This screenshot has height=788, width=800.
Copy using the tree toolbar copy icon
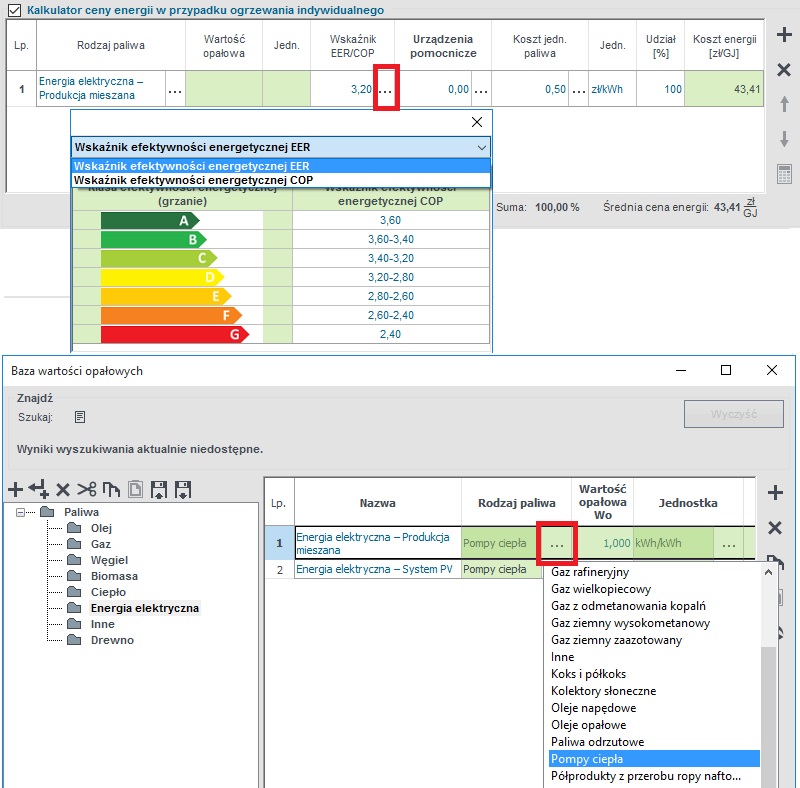click(x=111, y=489)
